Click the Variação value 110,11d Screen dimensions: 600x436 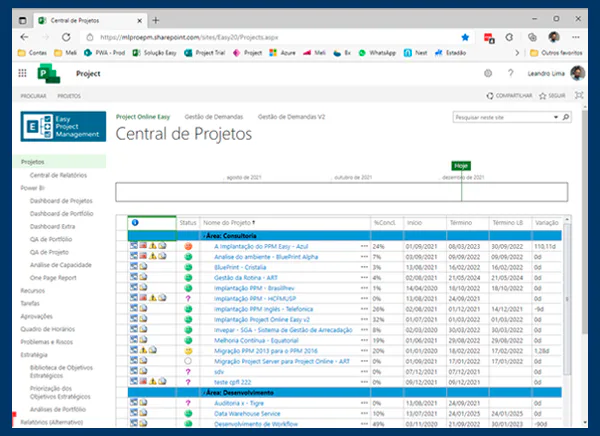tap(545, 246)
